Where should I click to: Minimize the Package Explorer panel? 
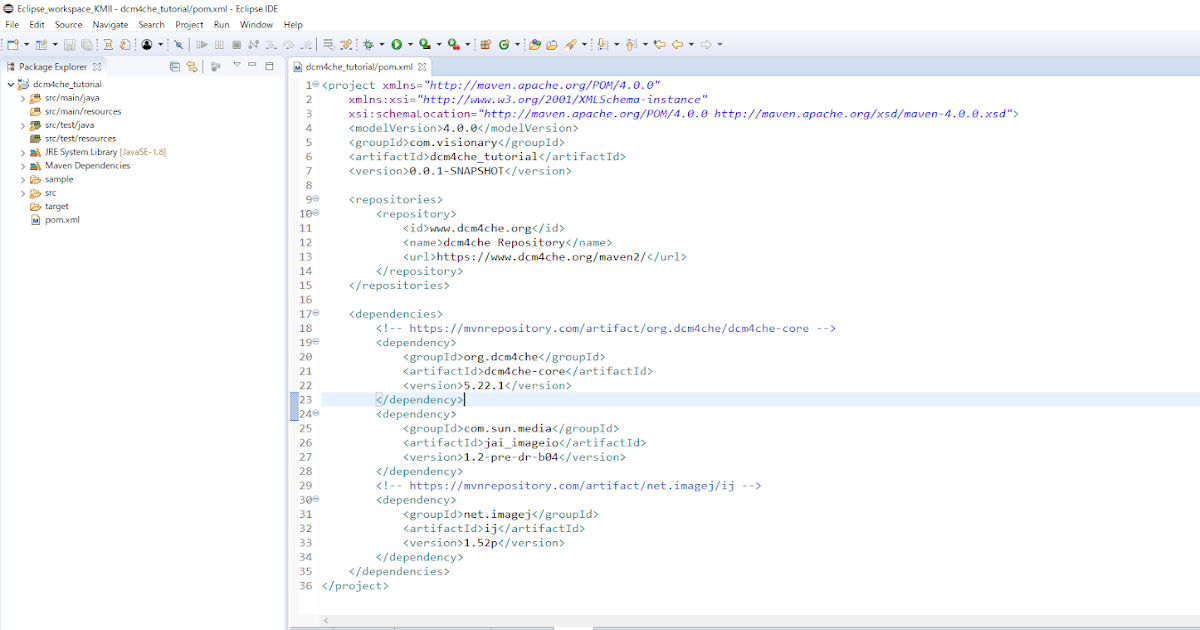254,64
